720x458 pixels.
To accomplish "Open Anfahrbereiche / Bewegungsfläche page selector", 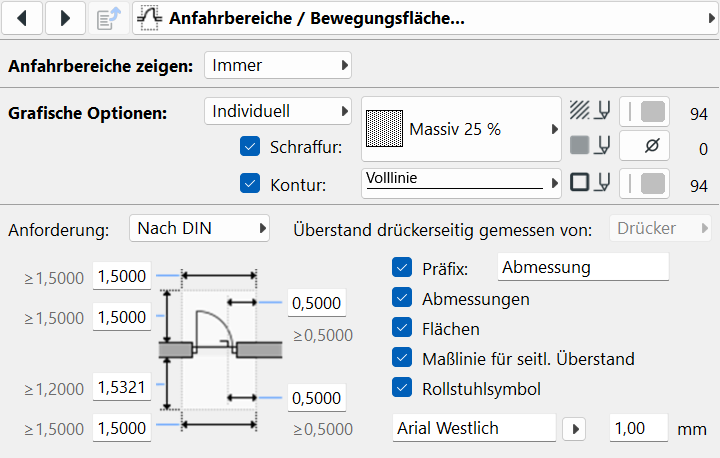I will coord(425,18).
